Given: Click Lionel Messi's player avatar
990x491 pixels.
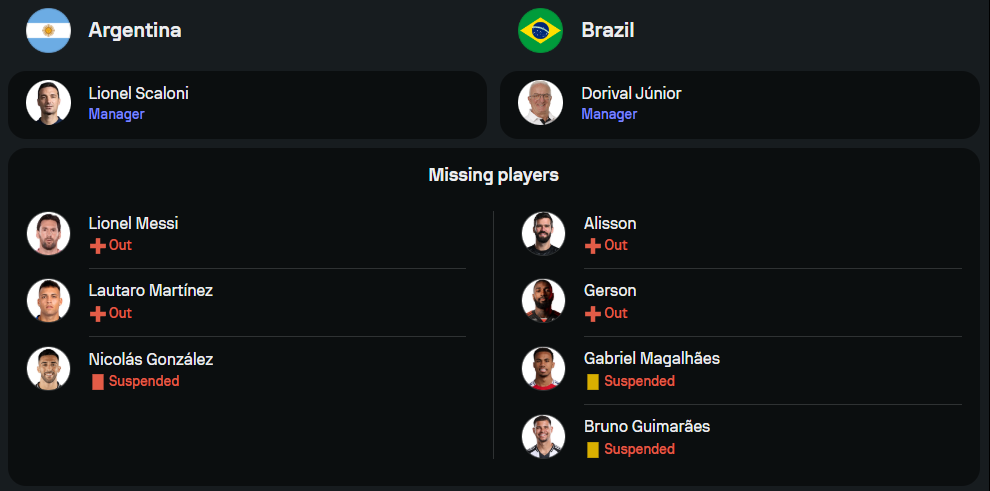Looking at the screenshot, I should (x=48, y=233).
